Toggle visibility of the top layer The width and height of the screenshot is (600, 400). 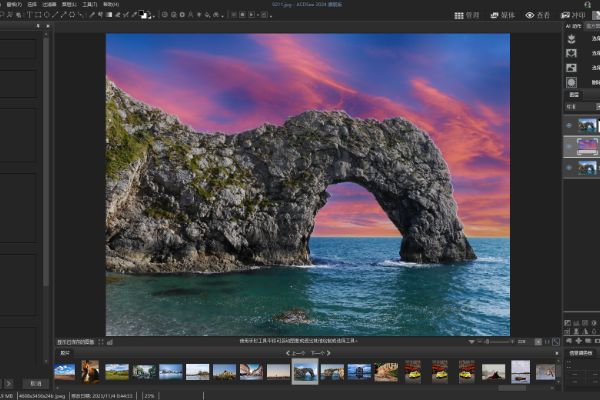(569, 125)
